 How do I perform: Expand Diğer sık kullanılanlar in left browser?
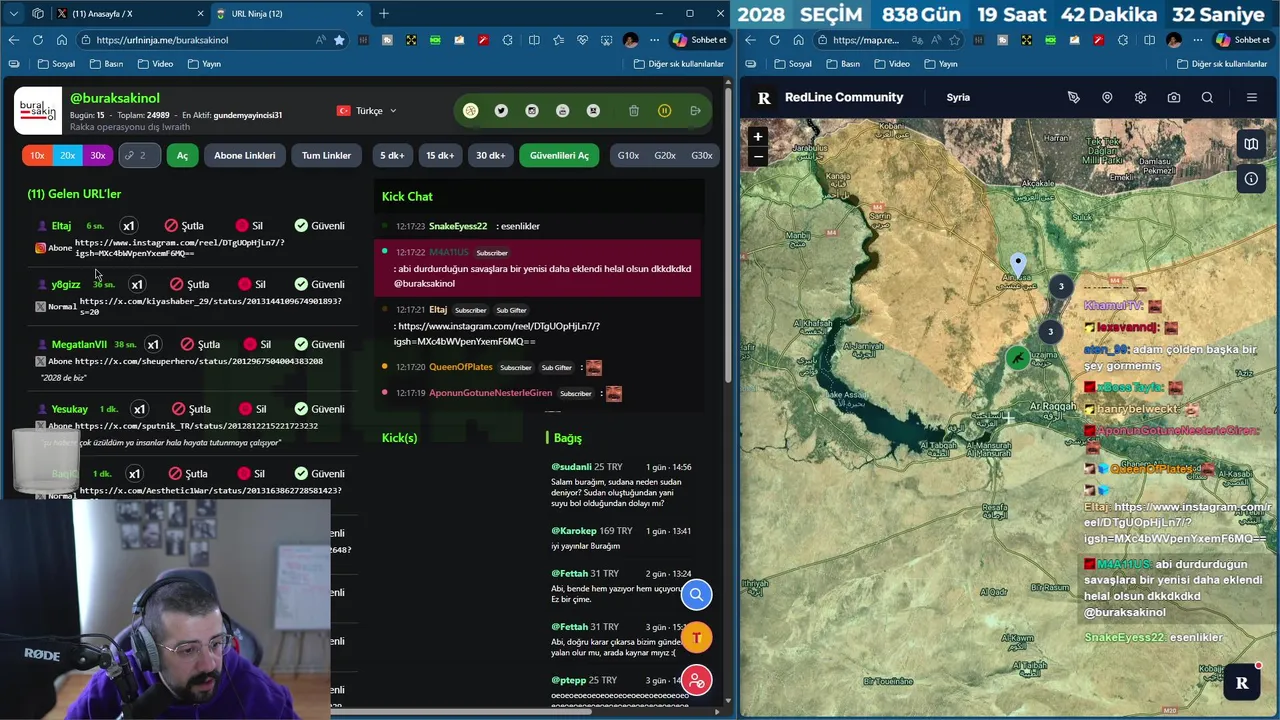pos(679,64)
